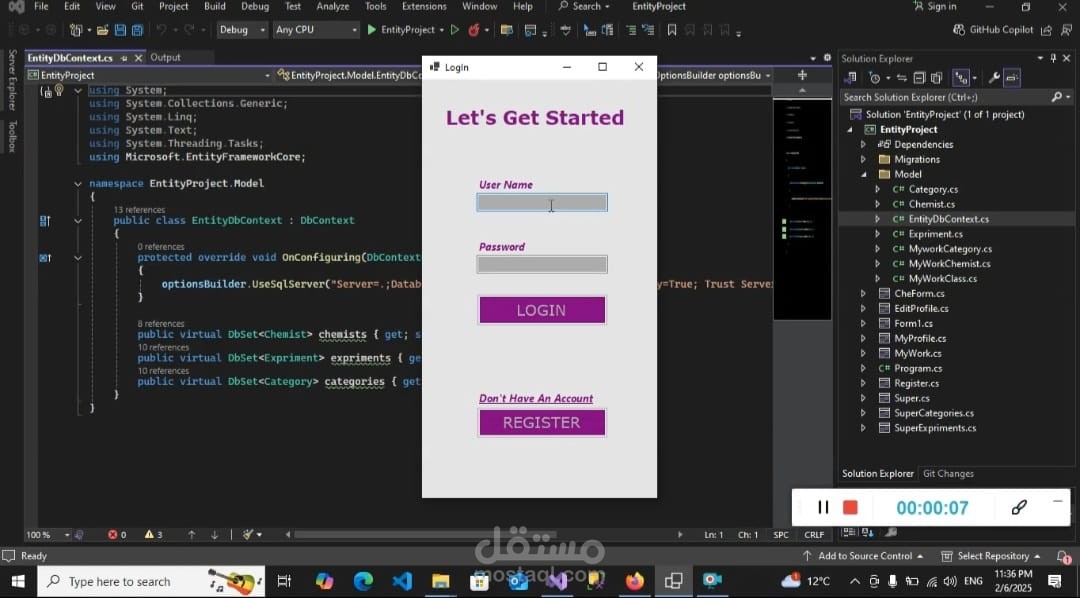The height and width of the screenshot is (598, 1080).
Task: Select Chemist.cs in Solution Explorer
Action: click(x=931, y=204)
